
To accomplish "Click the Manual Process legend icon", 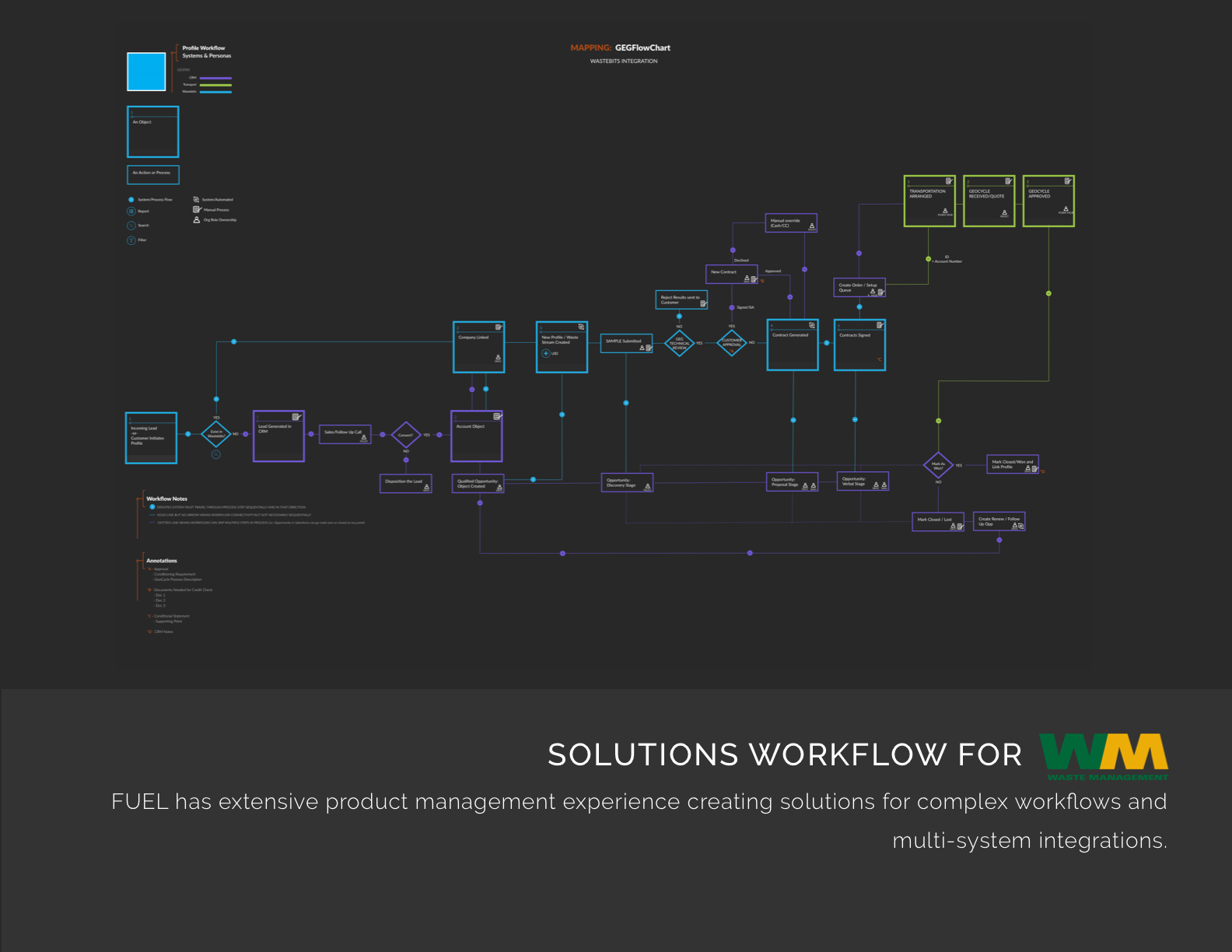I will click(197, 209).
